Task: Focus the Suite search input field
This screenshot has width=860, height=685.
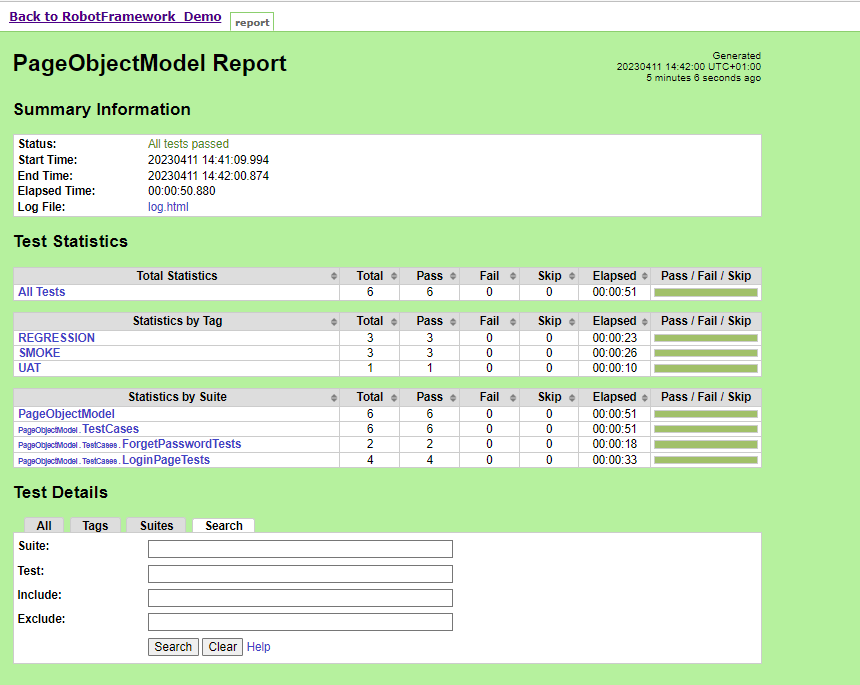Action: [300, 549]
